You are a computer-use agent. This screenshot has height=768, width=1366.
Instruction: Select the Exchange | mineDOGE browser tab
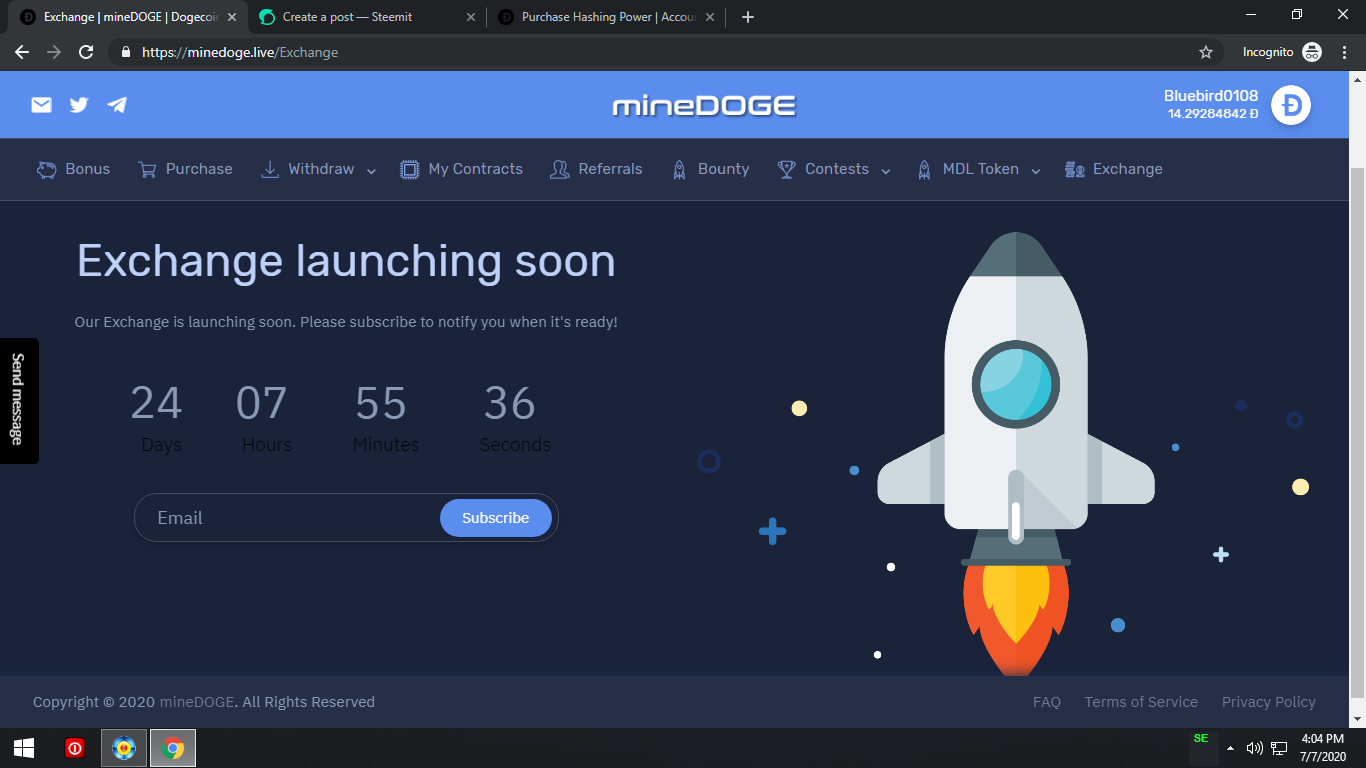click(126, 17)
